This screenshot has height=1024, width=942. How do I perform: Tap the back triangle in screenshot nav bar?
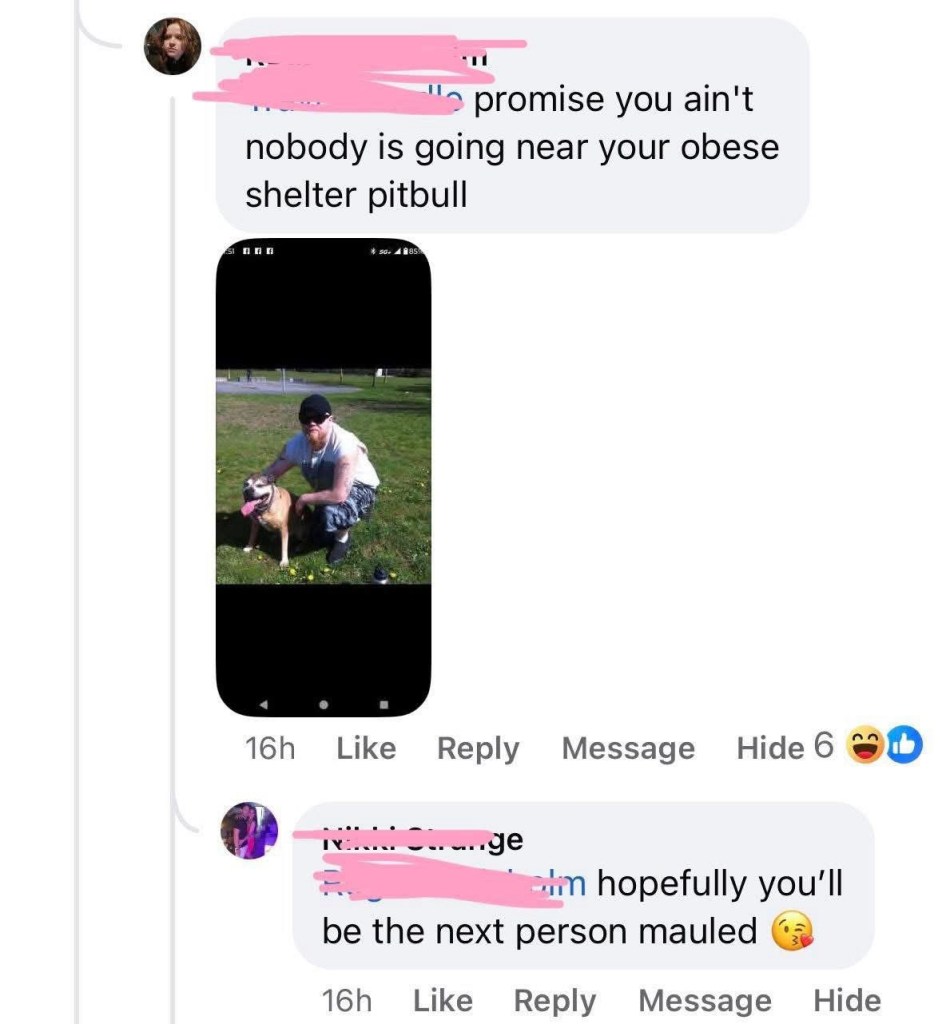point(264,705)
